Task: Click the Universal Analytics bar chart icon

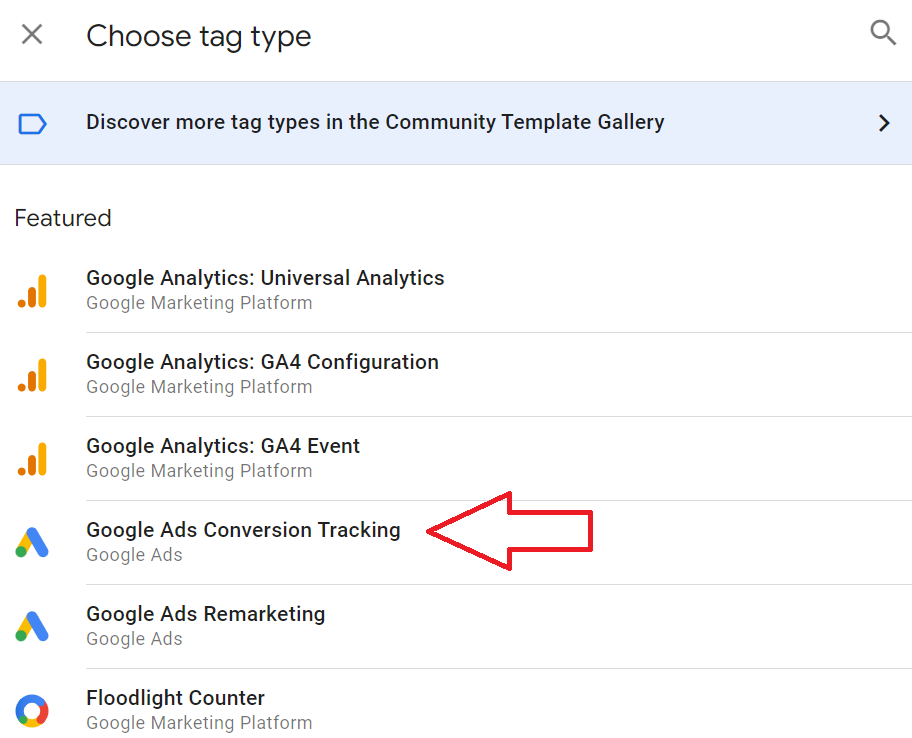Action: pyautogui.click(x=32, y=291)
